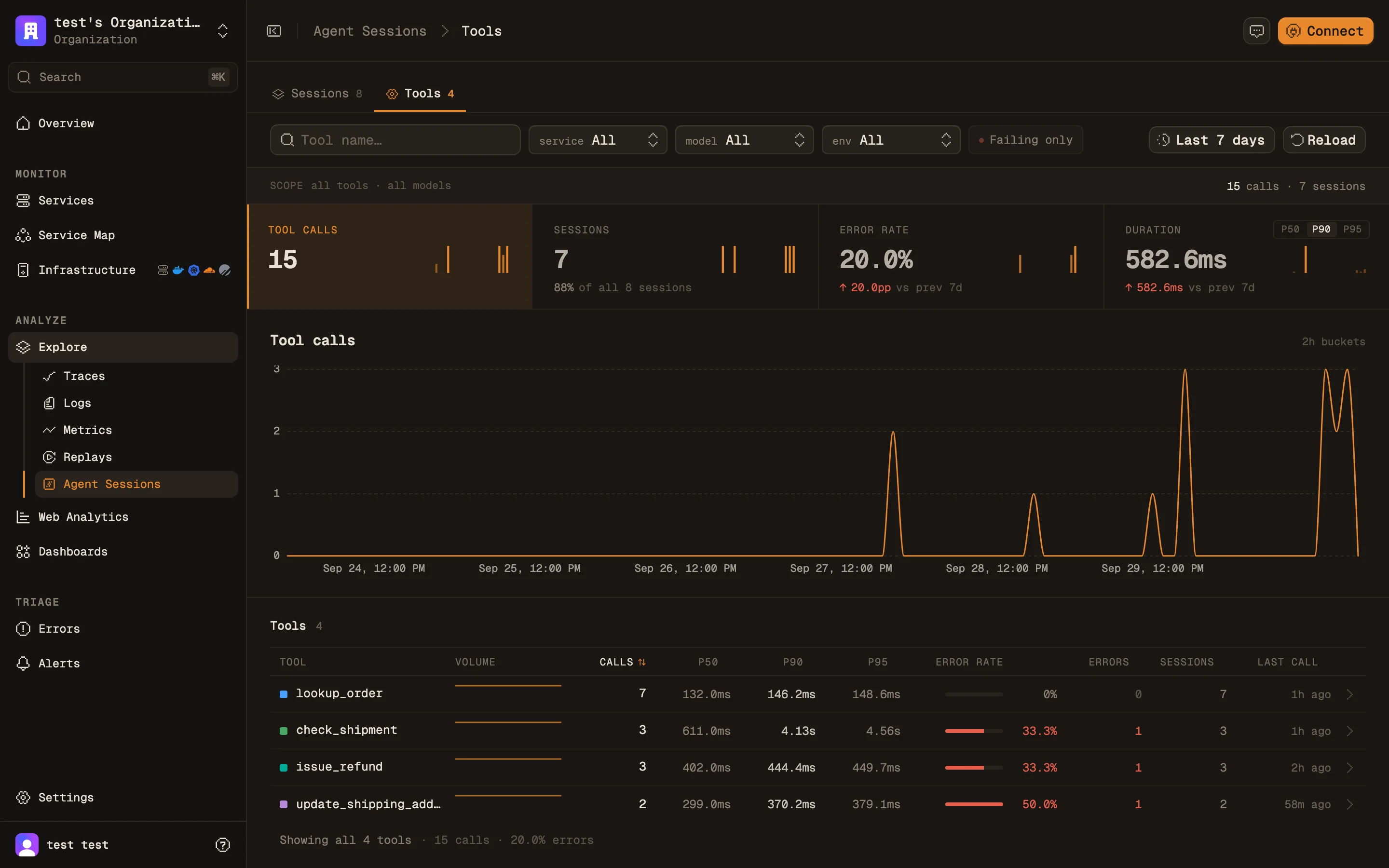1389x868 pixels.
Task: Open the model filter dropdown
Action: [745, 140]
